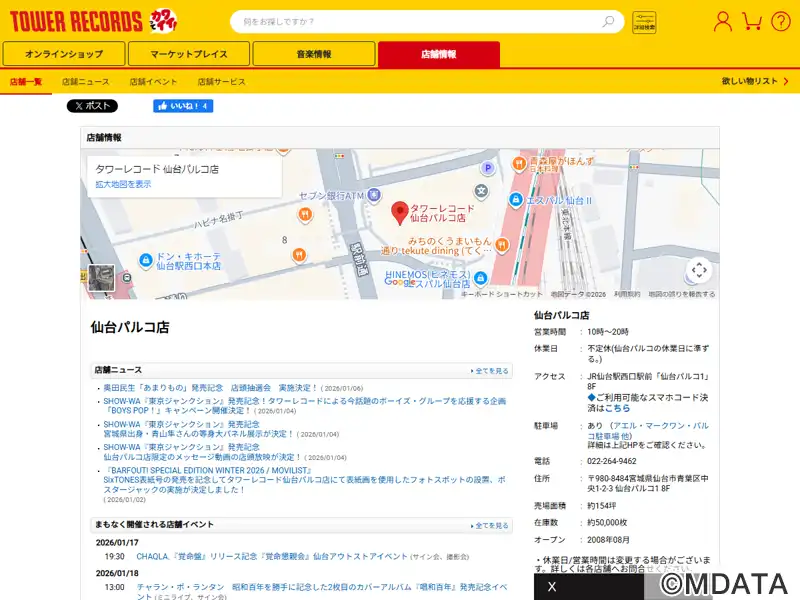Click the smiley face icon in header

pyautogui.click(x=781, y=21)
